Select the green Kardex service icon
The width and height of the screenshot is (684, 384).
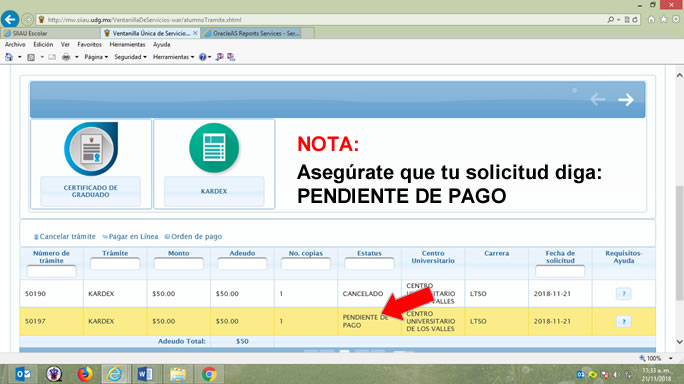point(214,148)
